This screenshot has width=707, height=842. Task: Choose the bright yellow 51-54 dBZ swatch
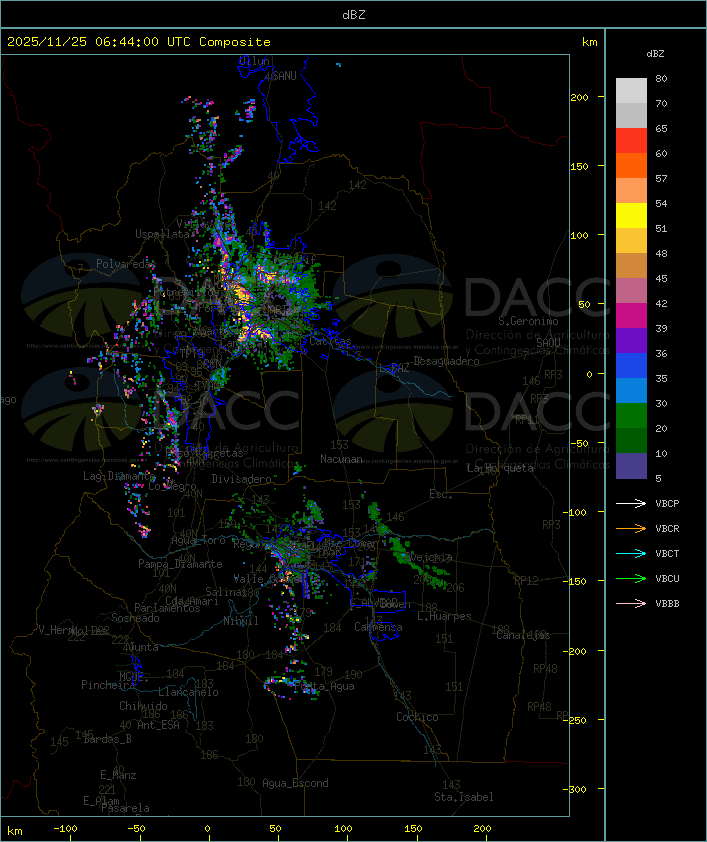[x=631, y=215]
